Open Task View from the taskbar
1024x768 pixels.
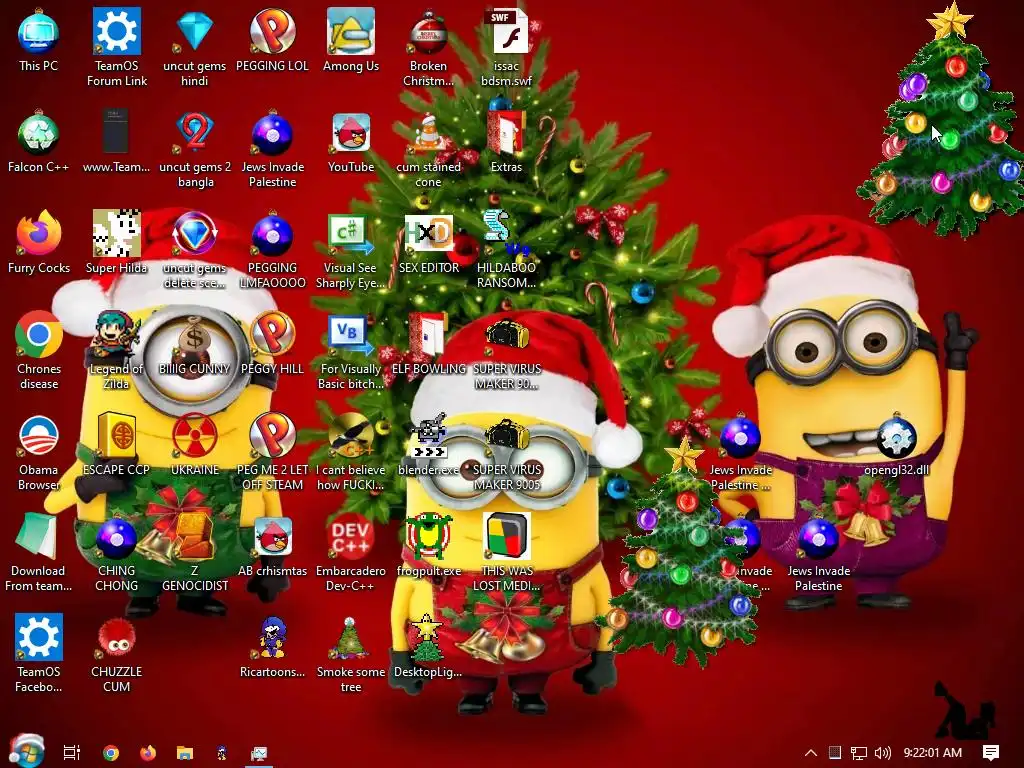pyautogui.click(x=72, y=752)
